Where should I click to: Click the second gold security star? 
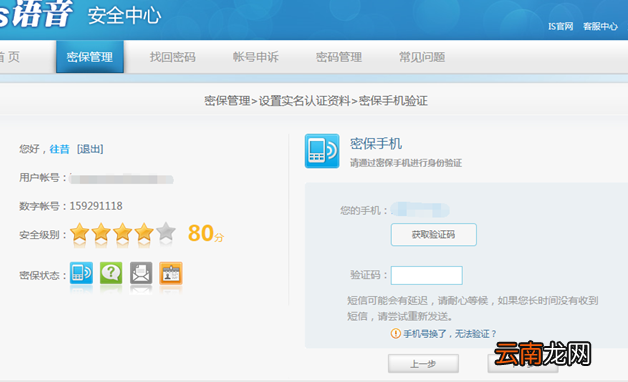101,233
